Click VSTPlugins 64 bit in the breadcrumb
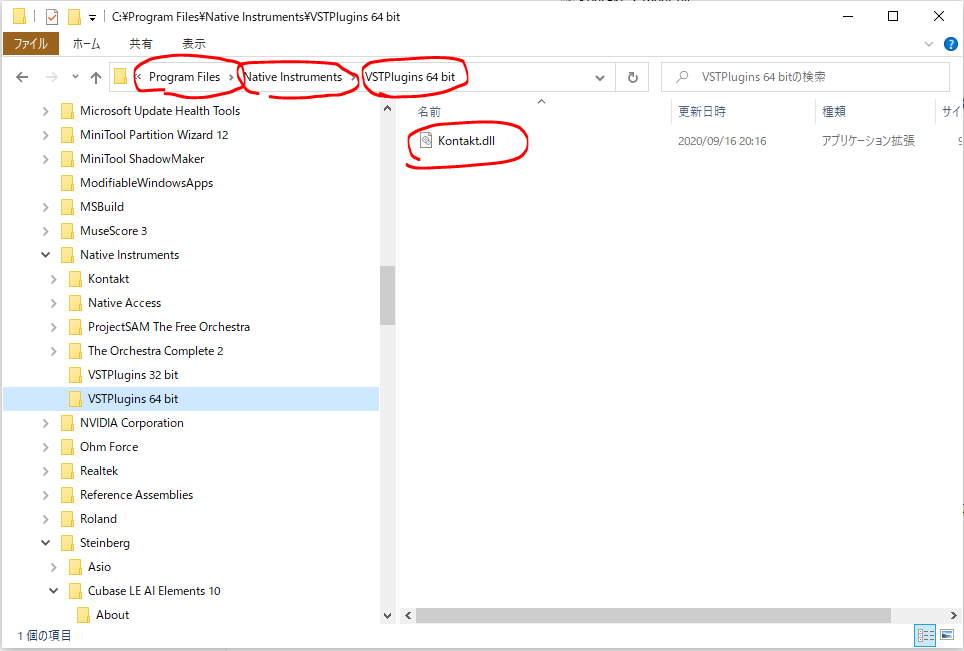The width and height of the screenshot is (964, 651). pos(410,77)
